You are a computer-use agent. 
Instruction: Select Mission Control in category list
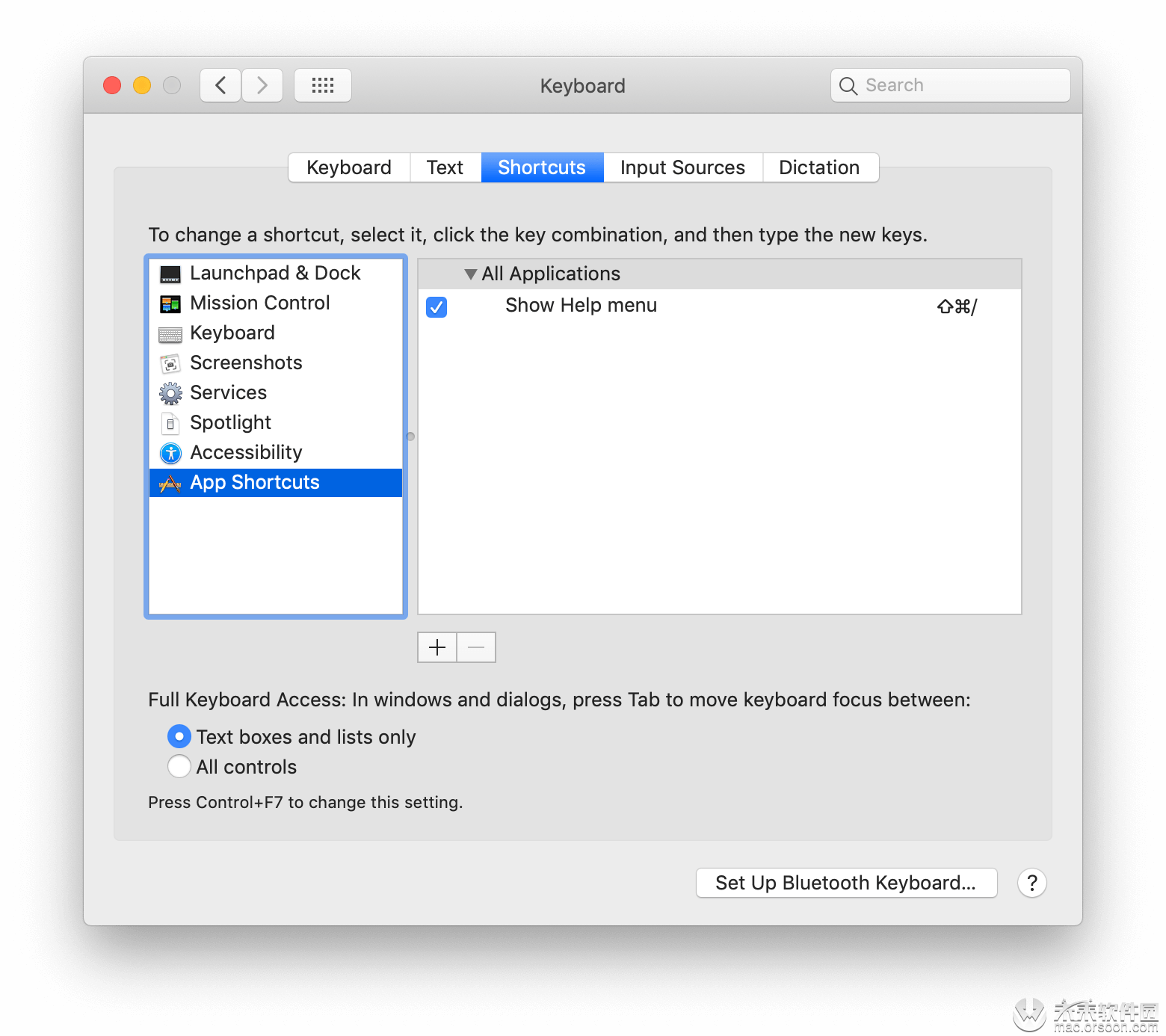point(276,303)
